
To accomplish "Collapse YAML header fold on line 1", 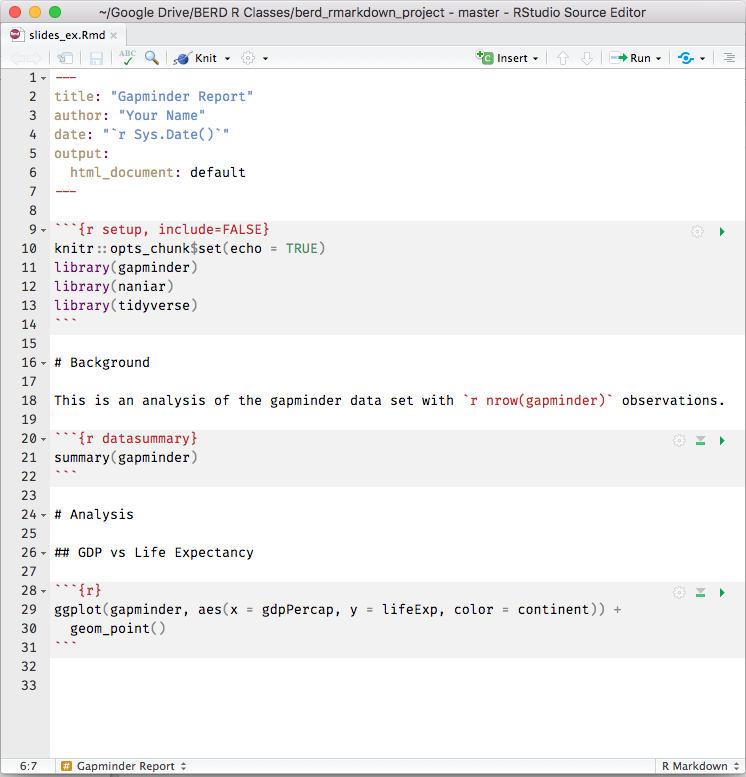I will (x=44, y=78).
